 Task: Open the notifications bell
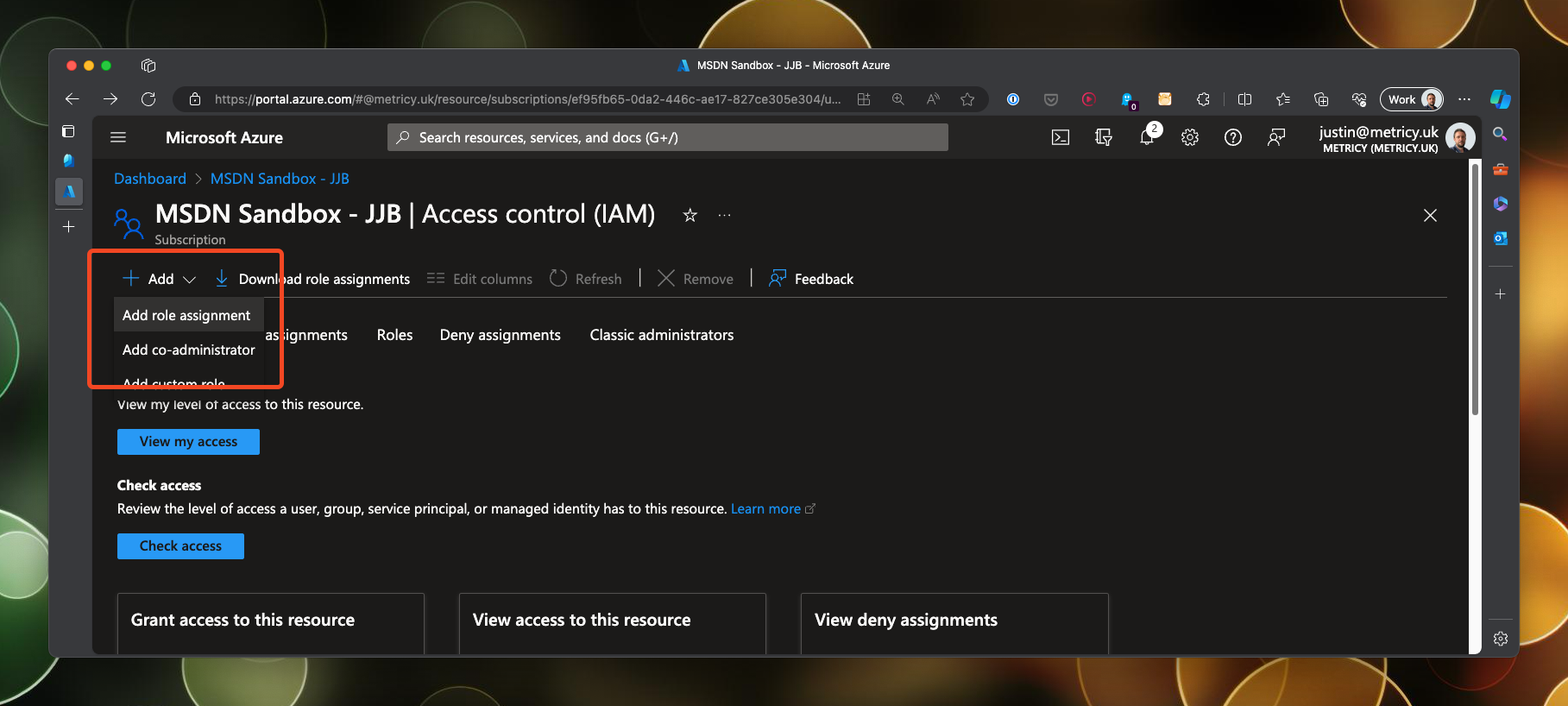pos(1147,137)
